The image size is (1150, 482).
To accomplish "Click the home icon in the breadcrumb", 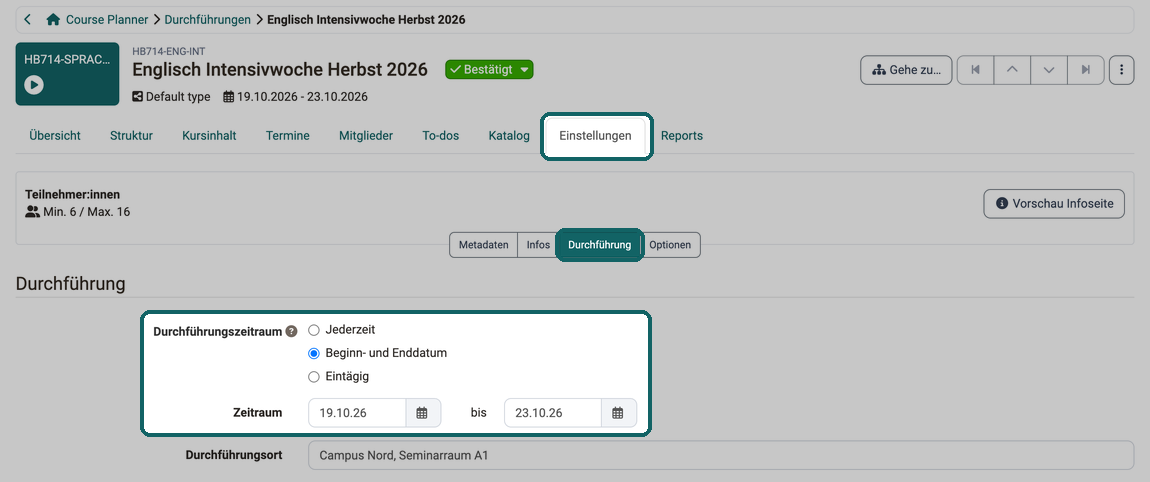I will (53, 20).
